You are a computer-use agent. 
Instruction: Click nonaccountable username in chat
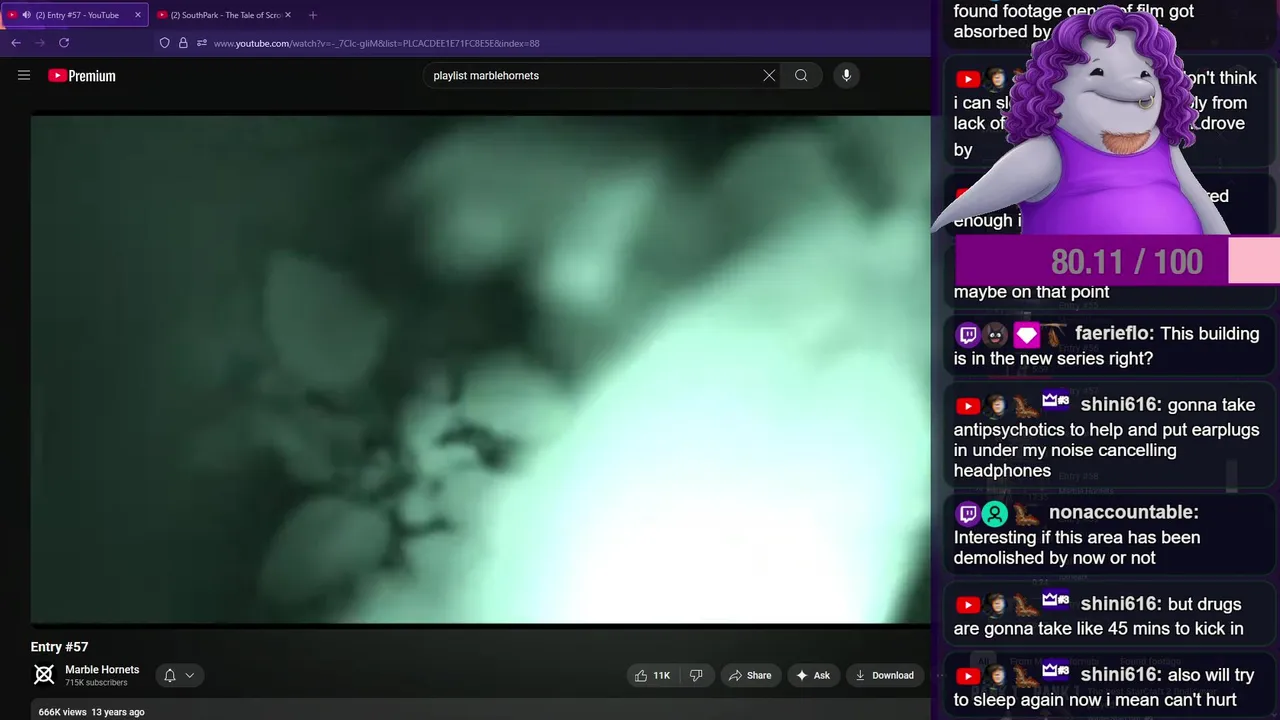(x=1124, y=512)
